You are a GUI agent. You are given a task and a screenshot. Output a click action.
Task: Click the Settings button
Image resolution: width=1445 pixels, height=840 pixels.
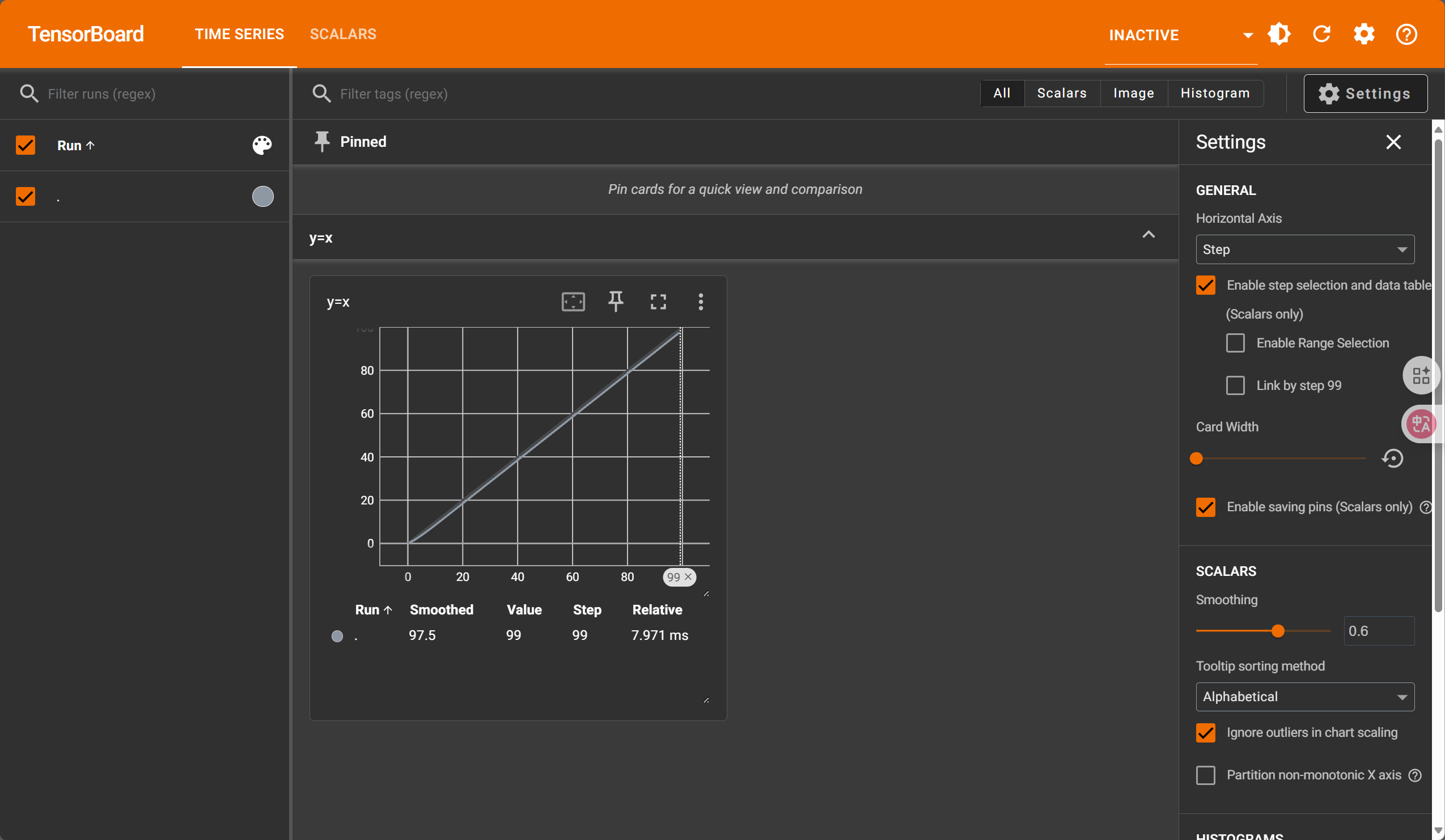pyautogui.click(x=1365, y=94)
